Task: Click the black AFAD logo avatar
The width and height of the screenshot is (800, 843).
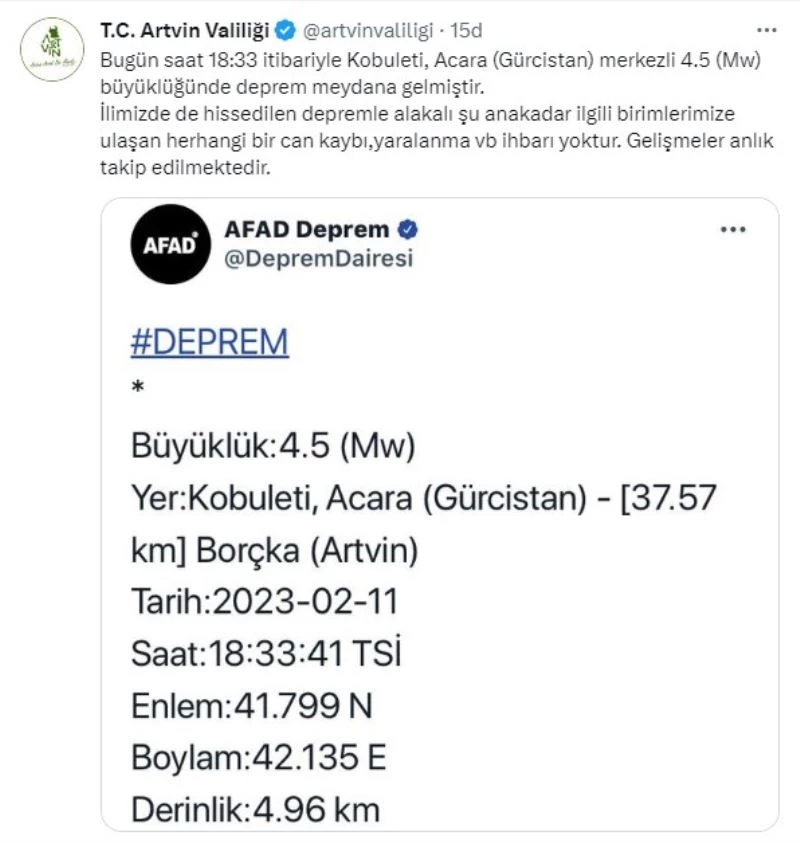Action: 170,244
